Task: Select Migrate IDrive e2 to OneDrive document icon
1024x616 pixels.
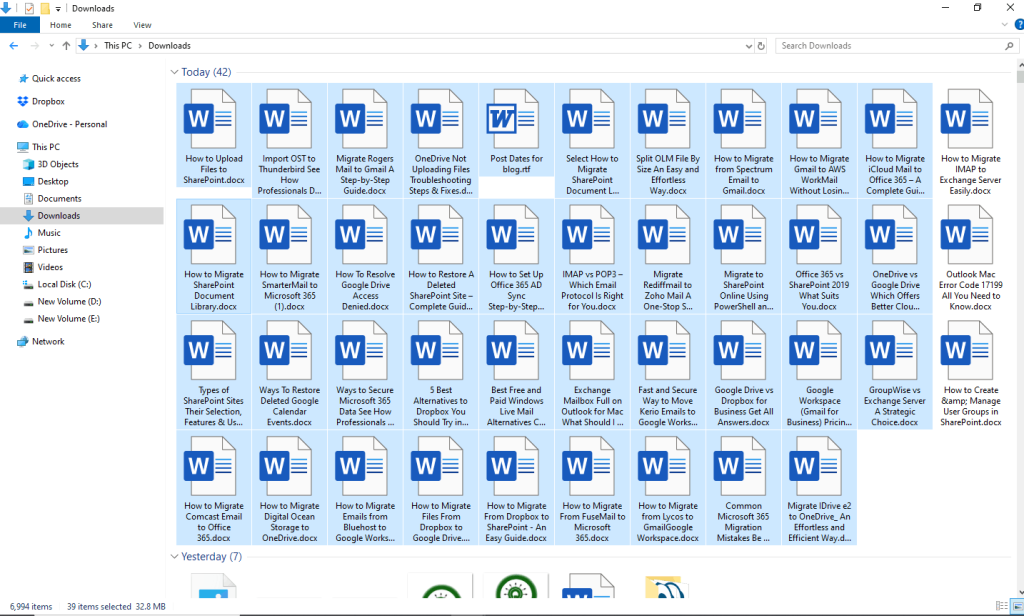Action: tap(816, 466)
